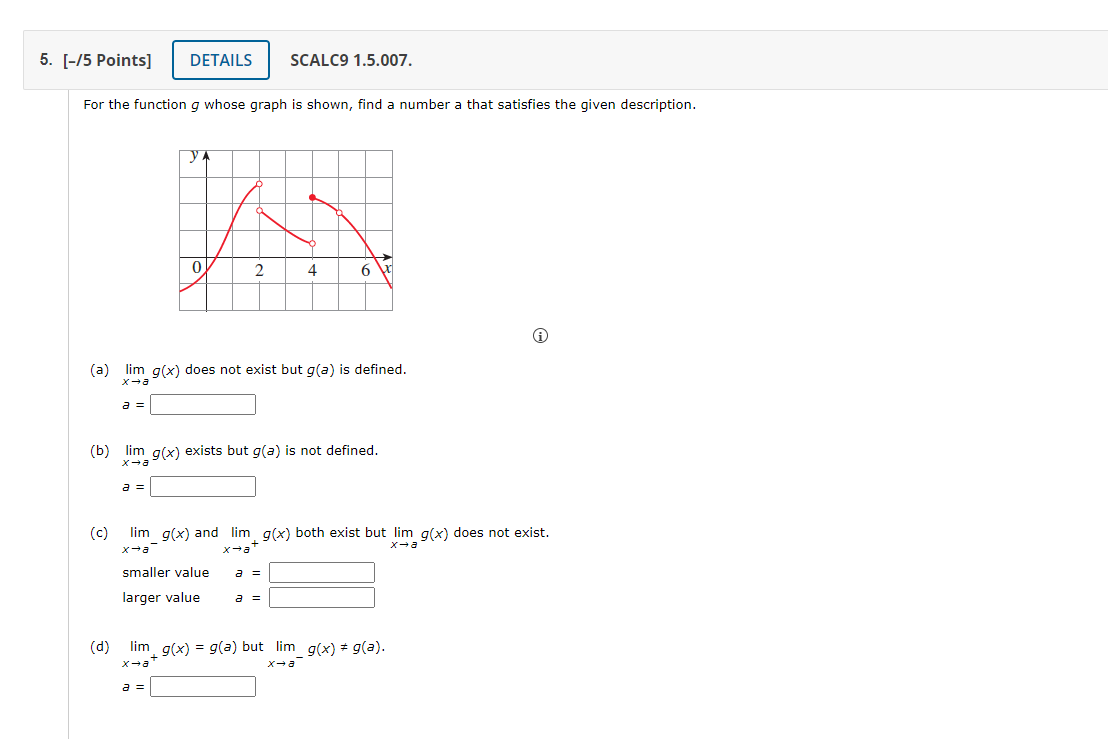Click the info icon beside the graph

[540, 336]
